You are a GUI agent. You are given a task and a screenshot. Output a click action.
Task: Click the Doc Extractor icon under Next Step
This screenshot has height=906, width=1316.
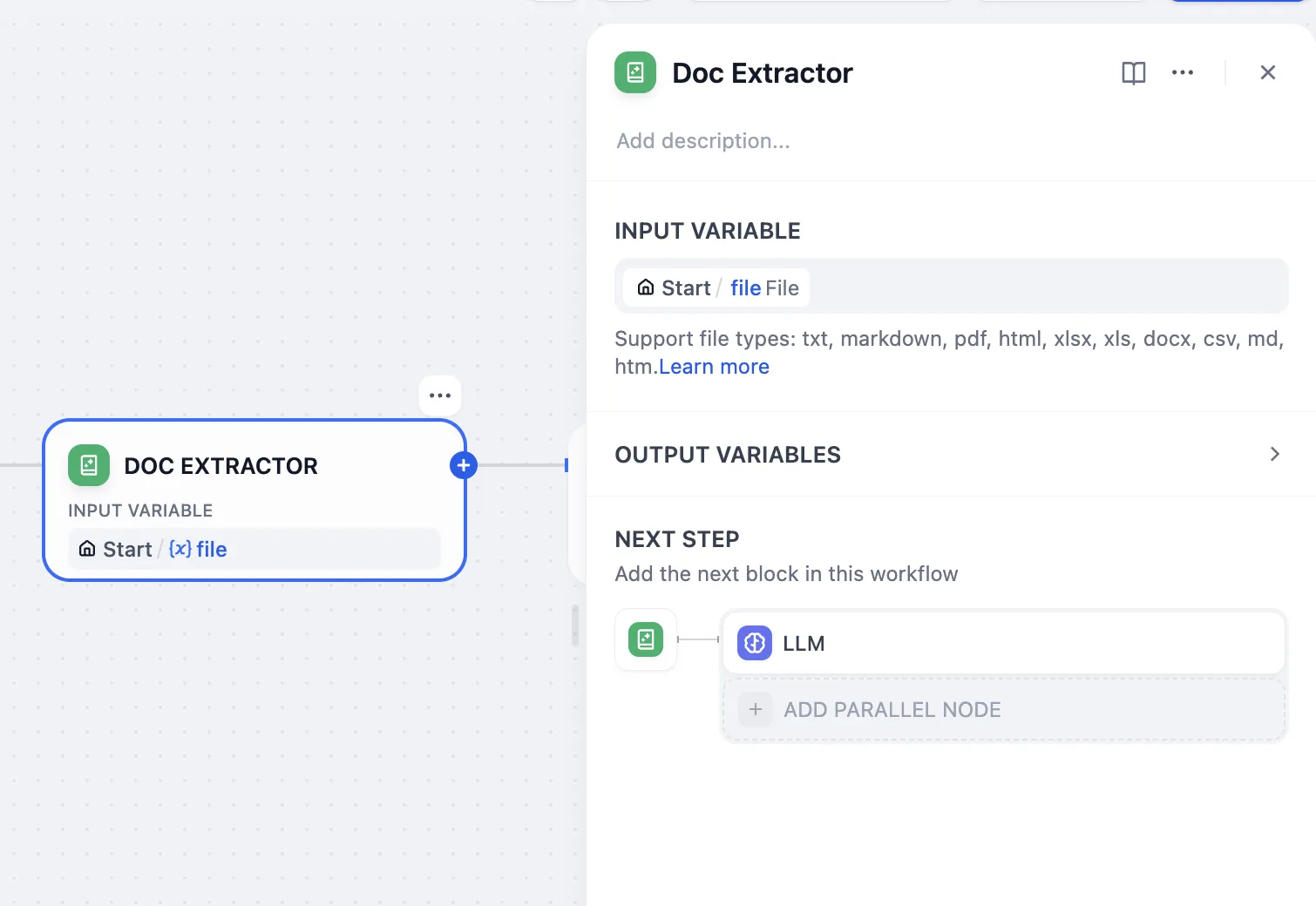point(646,639)
